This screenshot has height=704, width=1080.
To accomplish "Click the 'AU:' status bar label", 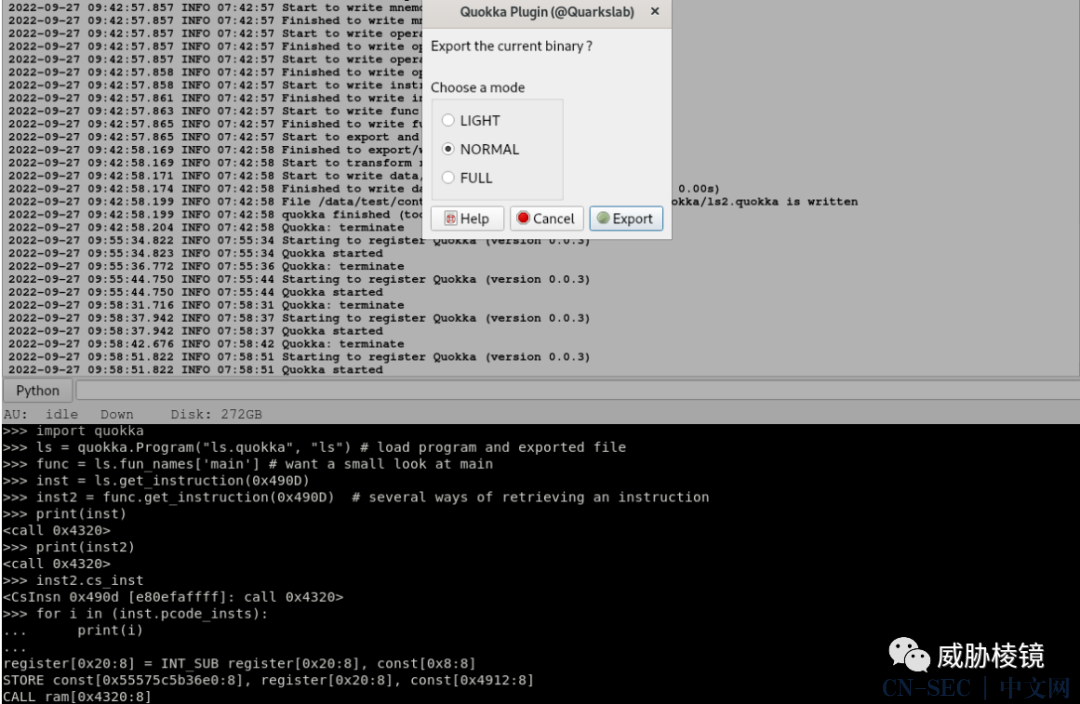I will point(15,414).
